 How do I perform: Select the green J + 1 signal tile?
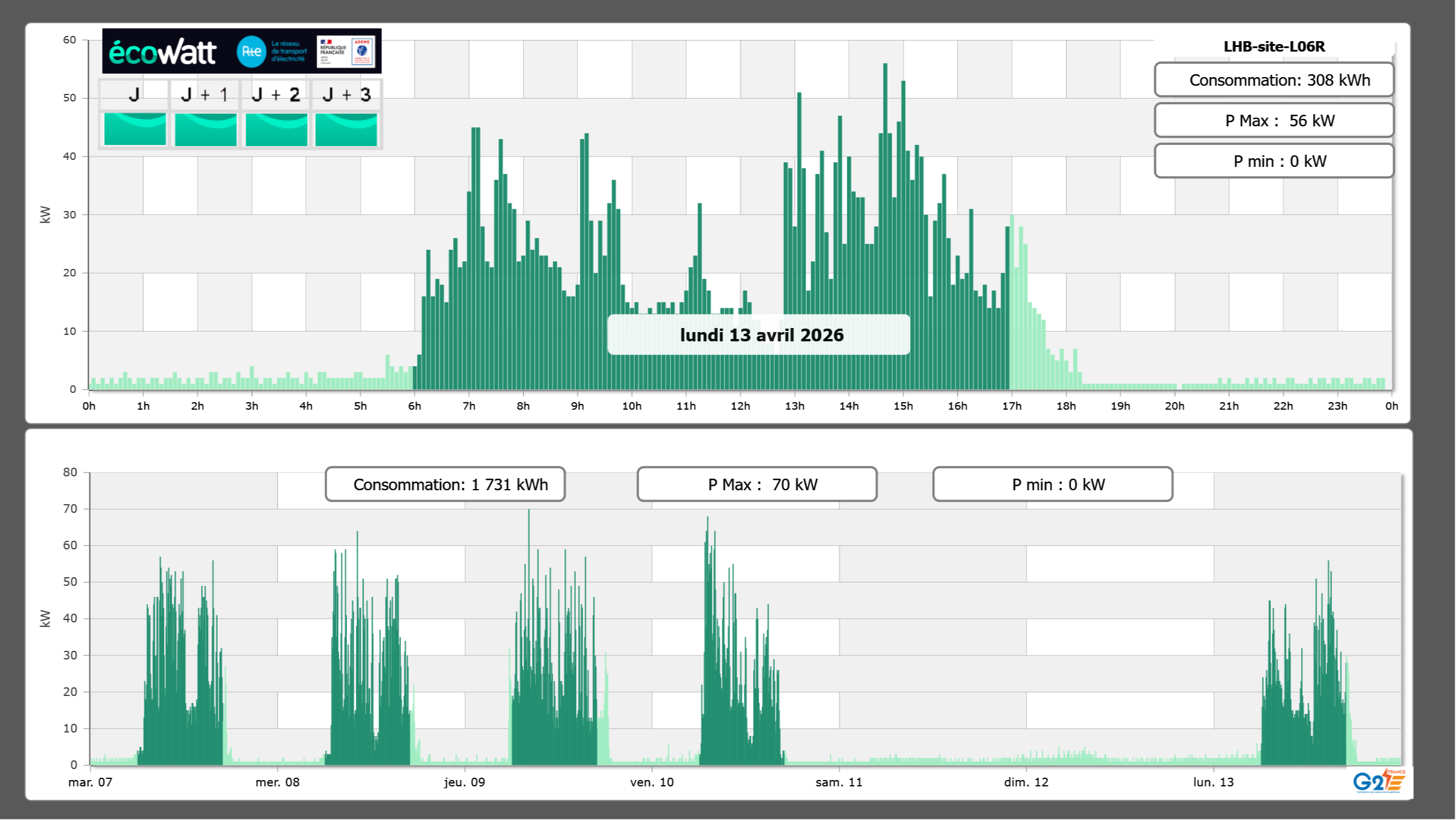tap(205, 129)
